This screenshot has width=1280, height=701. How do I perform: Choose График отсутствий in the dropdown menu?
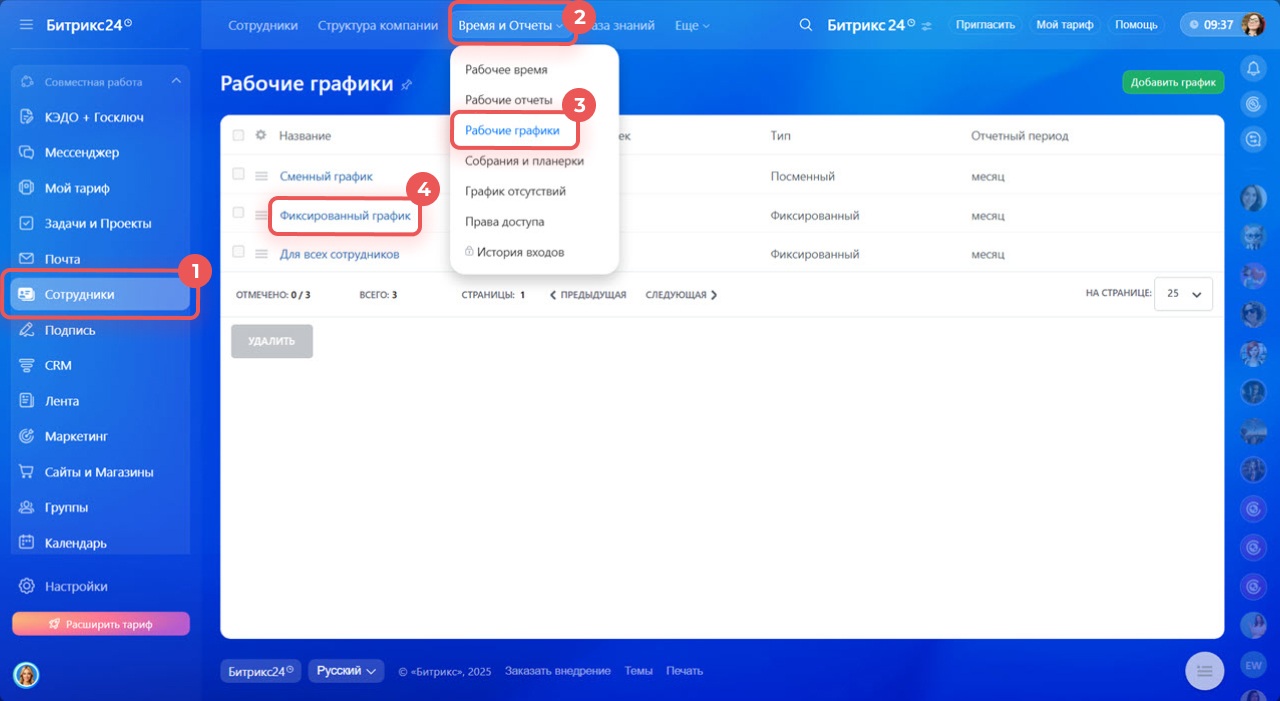point(515,191)
